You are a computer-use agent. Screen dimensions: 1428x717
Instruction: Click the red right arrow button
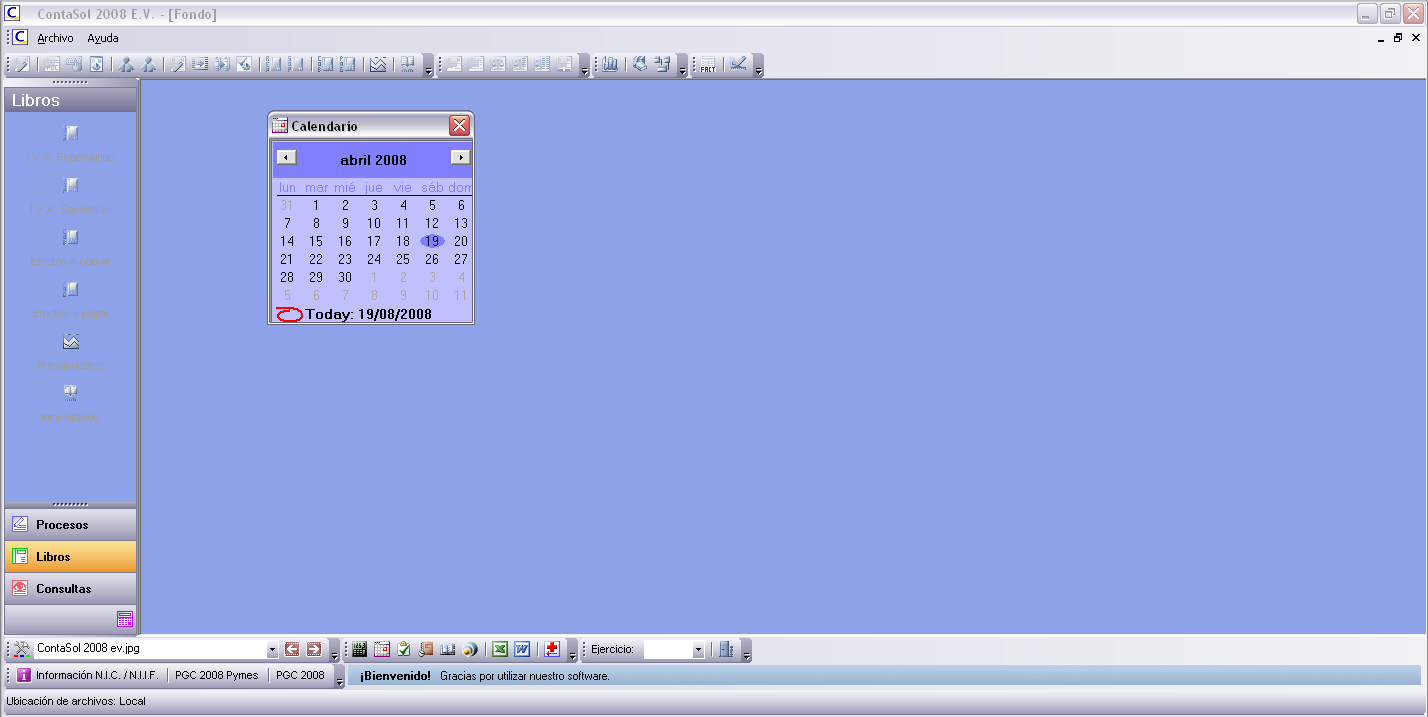tap(314, 650)
